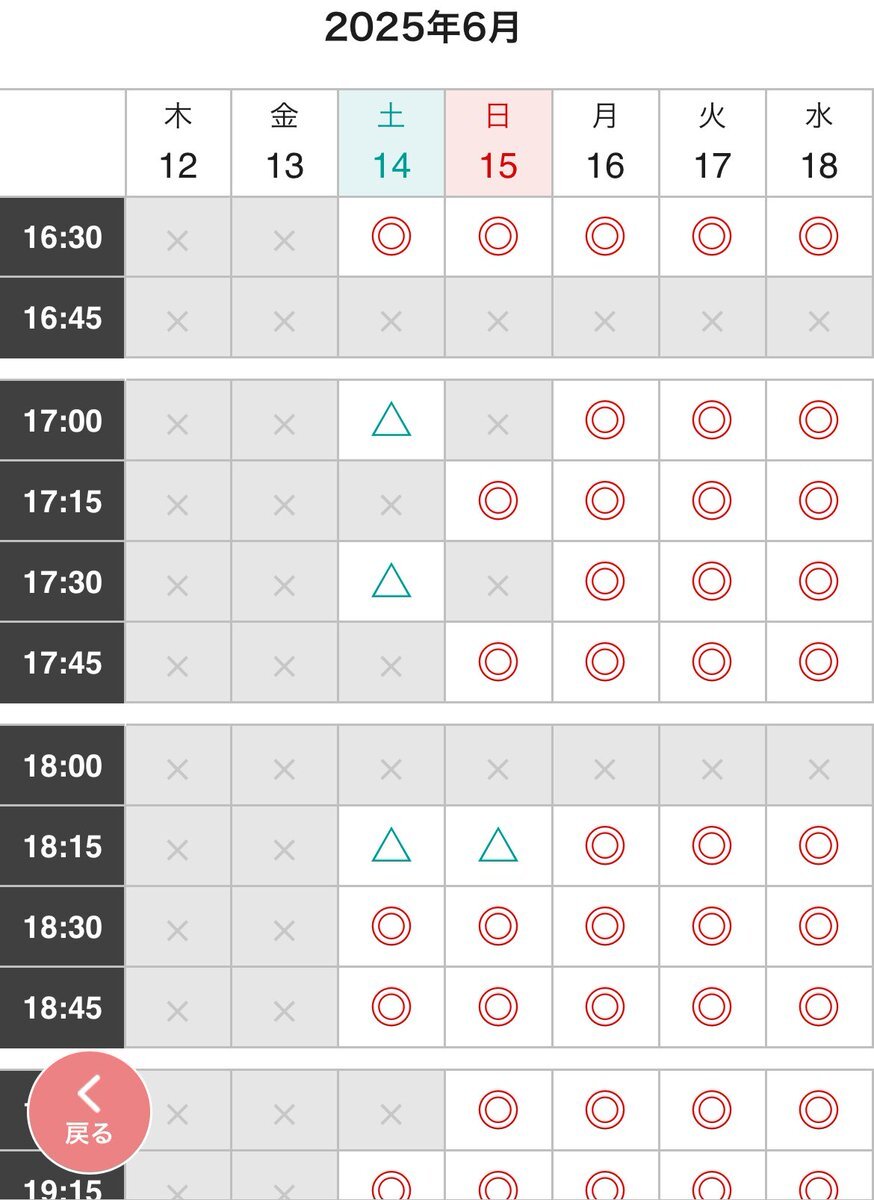Screen dimensions: 874x1200
Task: Pick the 17:15 slot on Sunday 15
Action: (498, 501)
